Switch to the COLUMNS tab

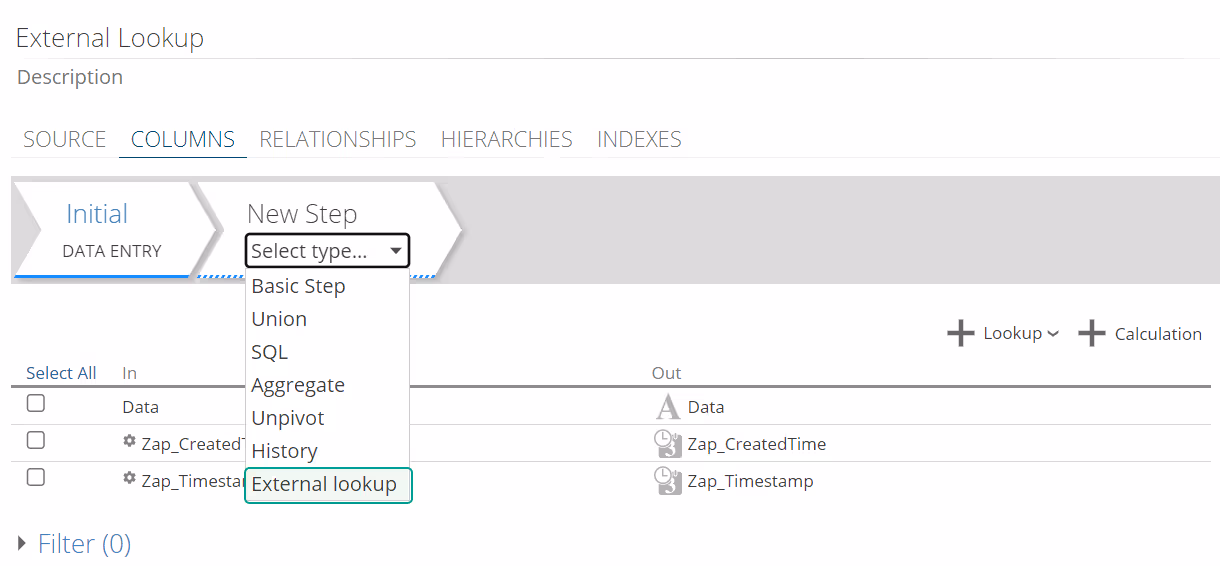pos(183,139)
